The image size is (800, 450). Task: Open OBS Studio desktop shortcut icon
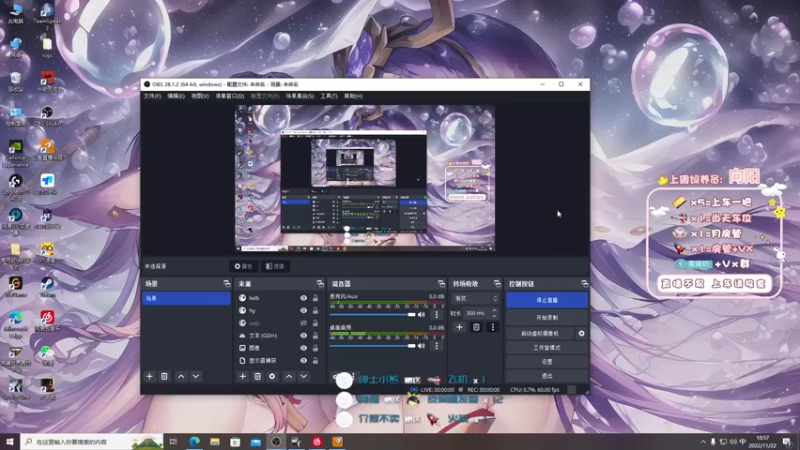[47, 115]
